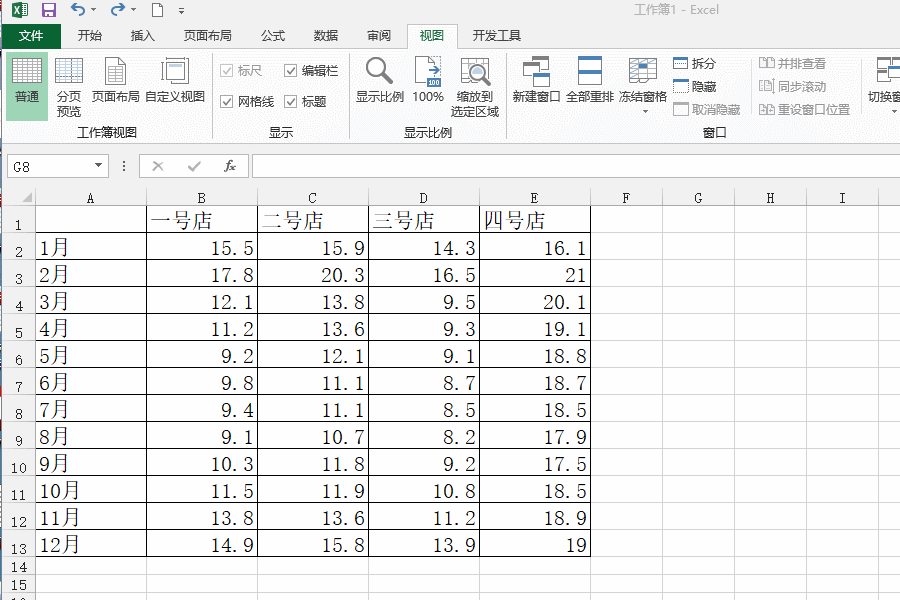900x600 pixels.
Task: Select the cell containing 8.2
Action: (424, 435)
